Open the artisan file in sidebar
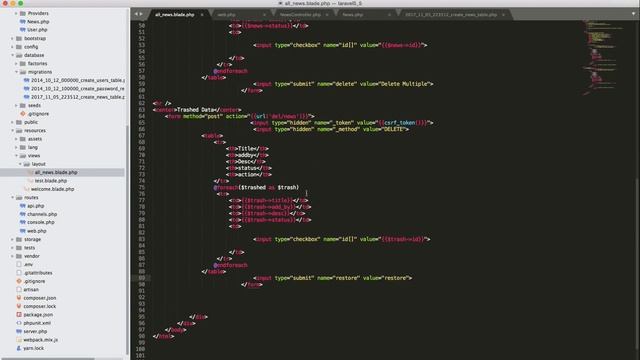This screenshot has width=640, height=360. [31, 289]
